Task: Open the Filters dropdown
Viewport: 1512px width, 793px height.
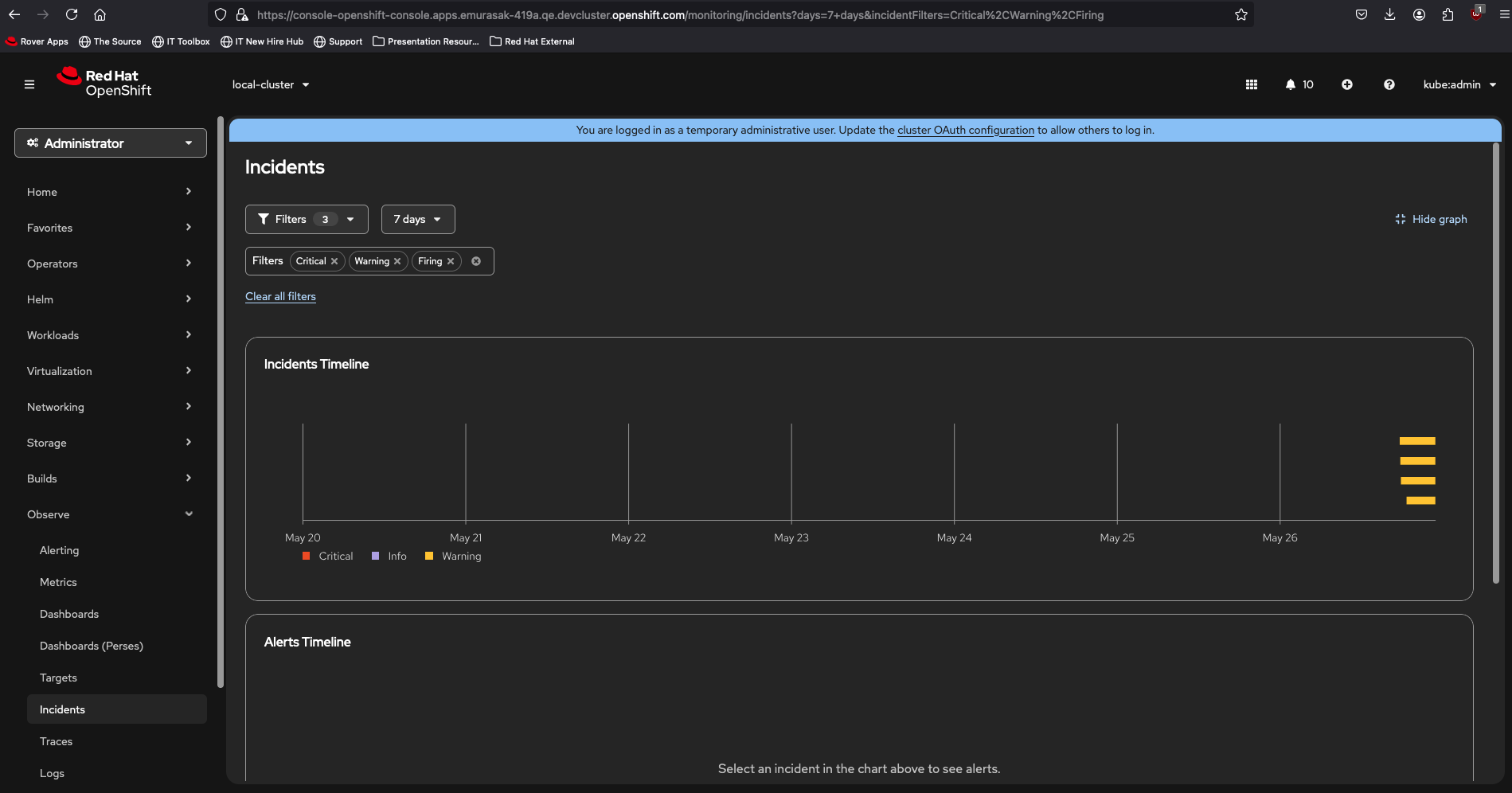Action: [x=307, y=219]
